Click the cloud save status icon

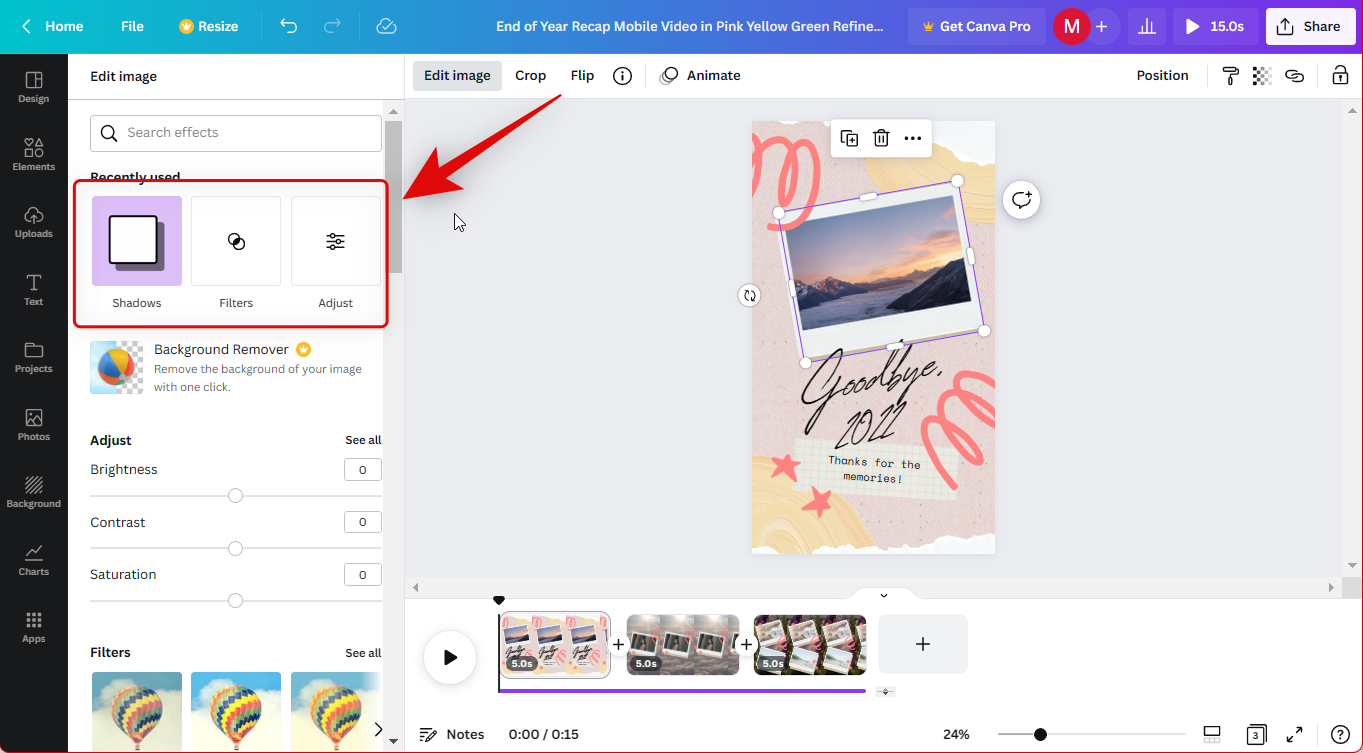coord(386,26)
